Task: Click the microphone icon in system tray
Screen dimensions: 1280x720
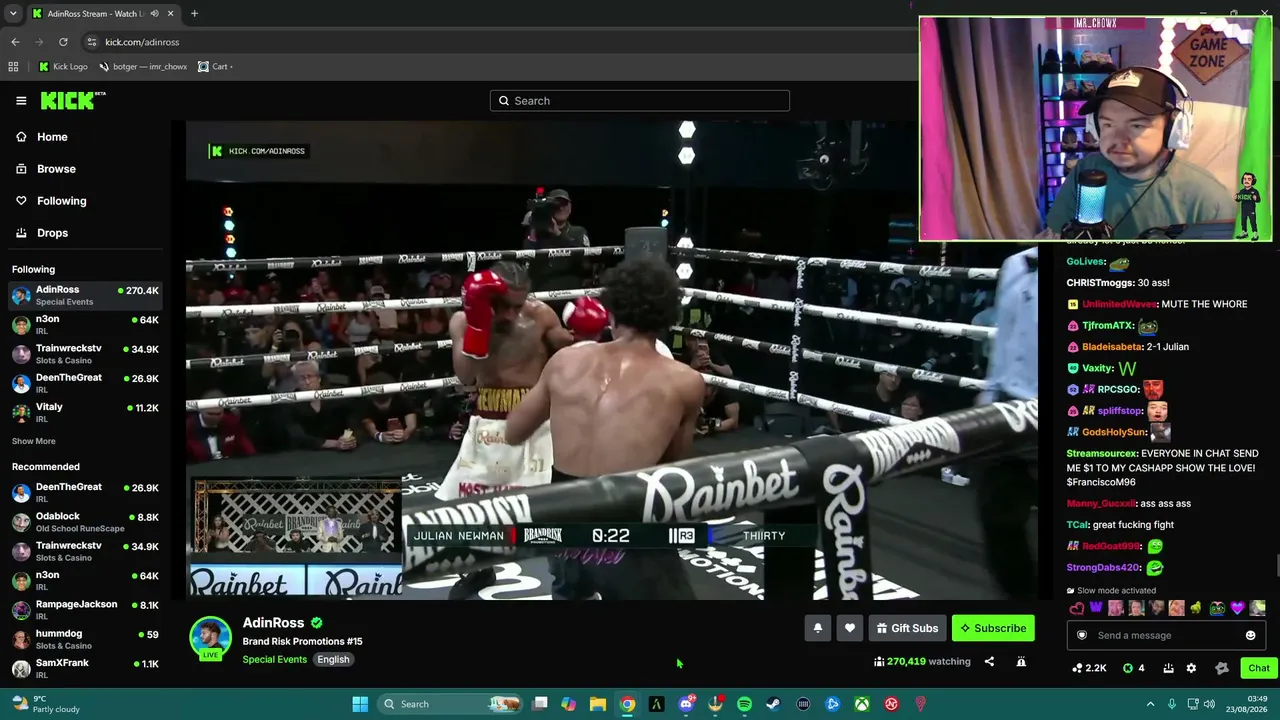Action: [1172, 704]
